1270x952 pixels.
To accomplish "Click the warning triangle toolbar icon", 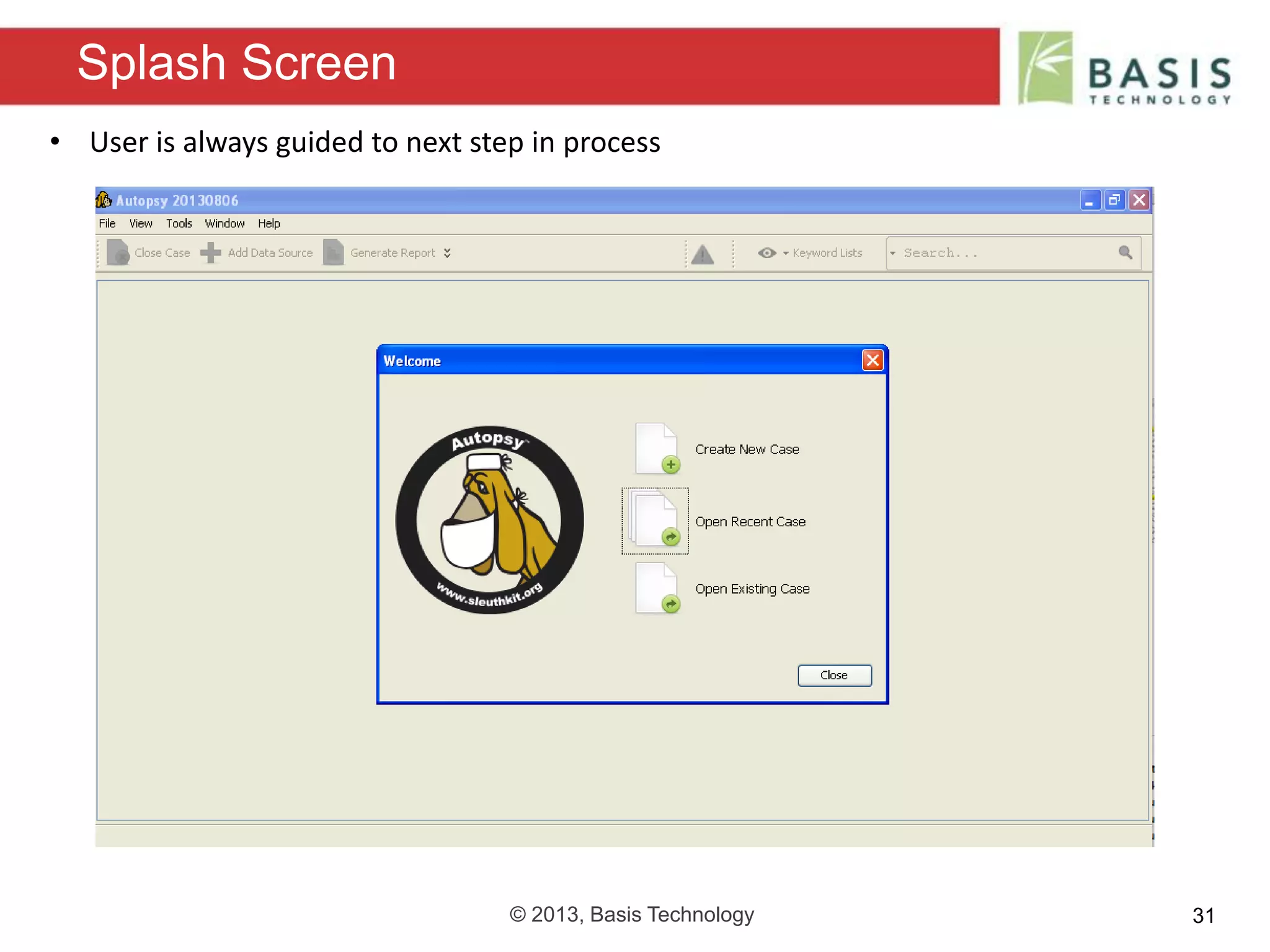I will [x=703, y=254].
